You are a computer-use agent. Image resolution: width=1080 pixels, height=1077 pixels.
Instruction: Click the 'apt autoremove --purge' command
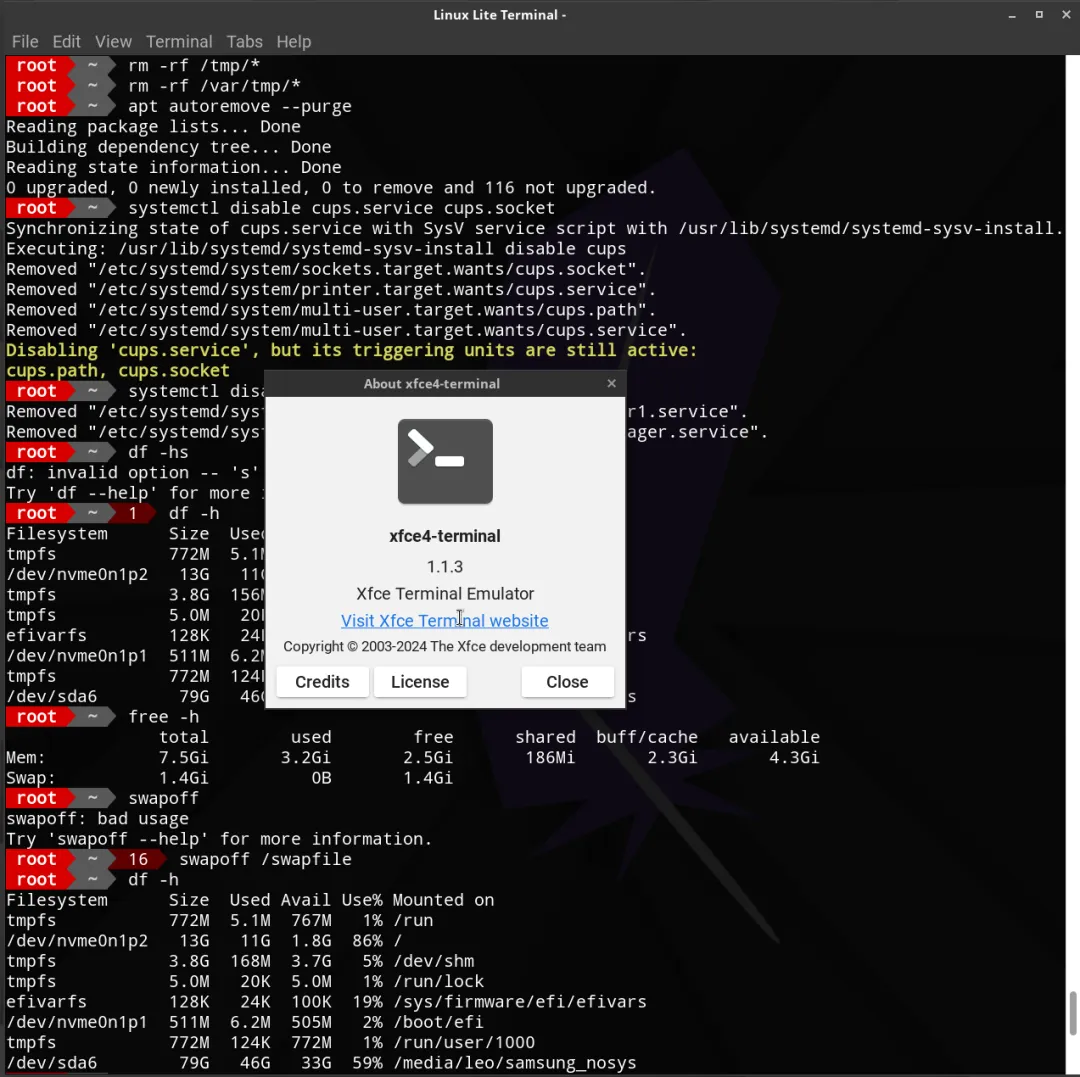(x=240, y=107)
